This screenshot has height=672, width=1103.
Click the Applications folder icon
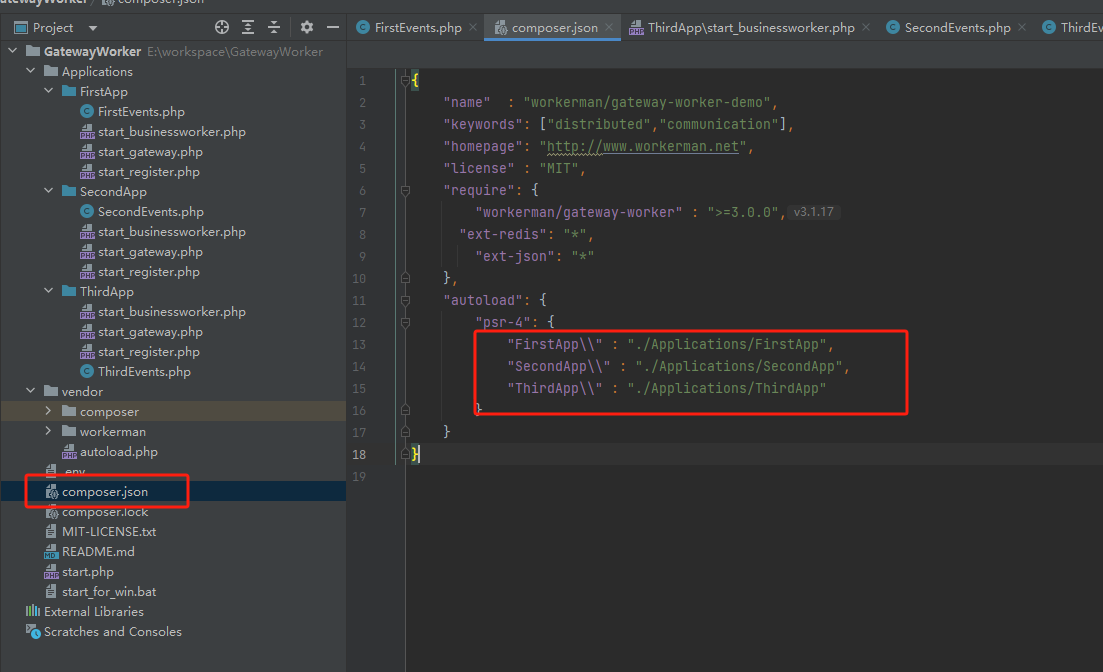point(51,71)
